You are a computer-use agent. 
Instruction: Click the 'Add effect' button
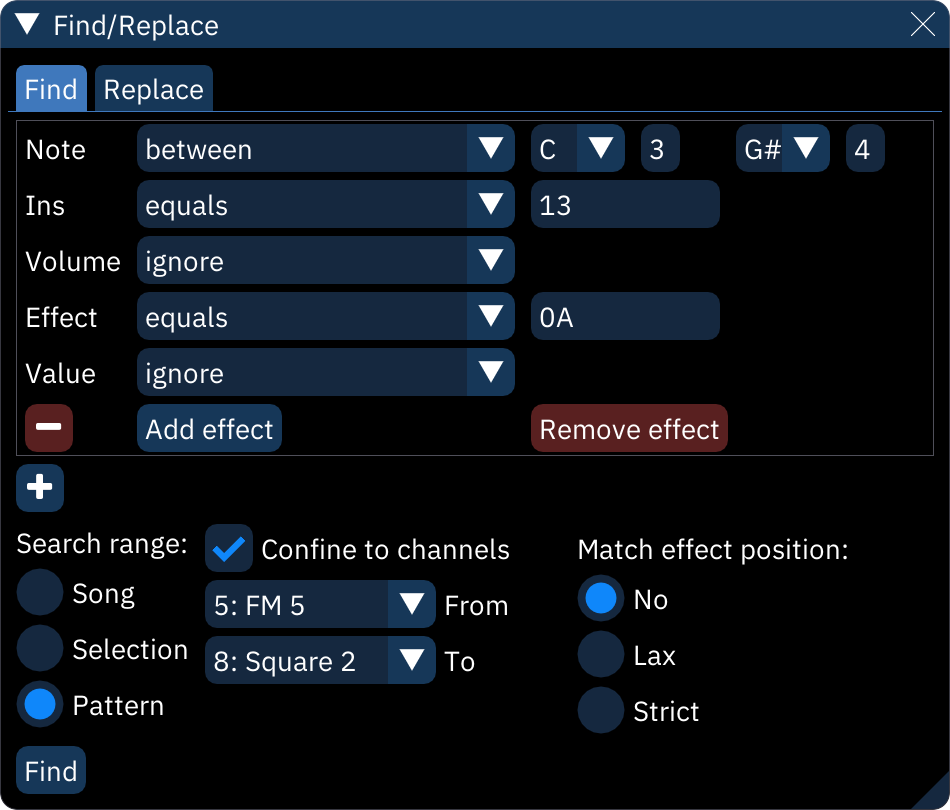click(x=209, y=428)
